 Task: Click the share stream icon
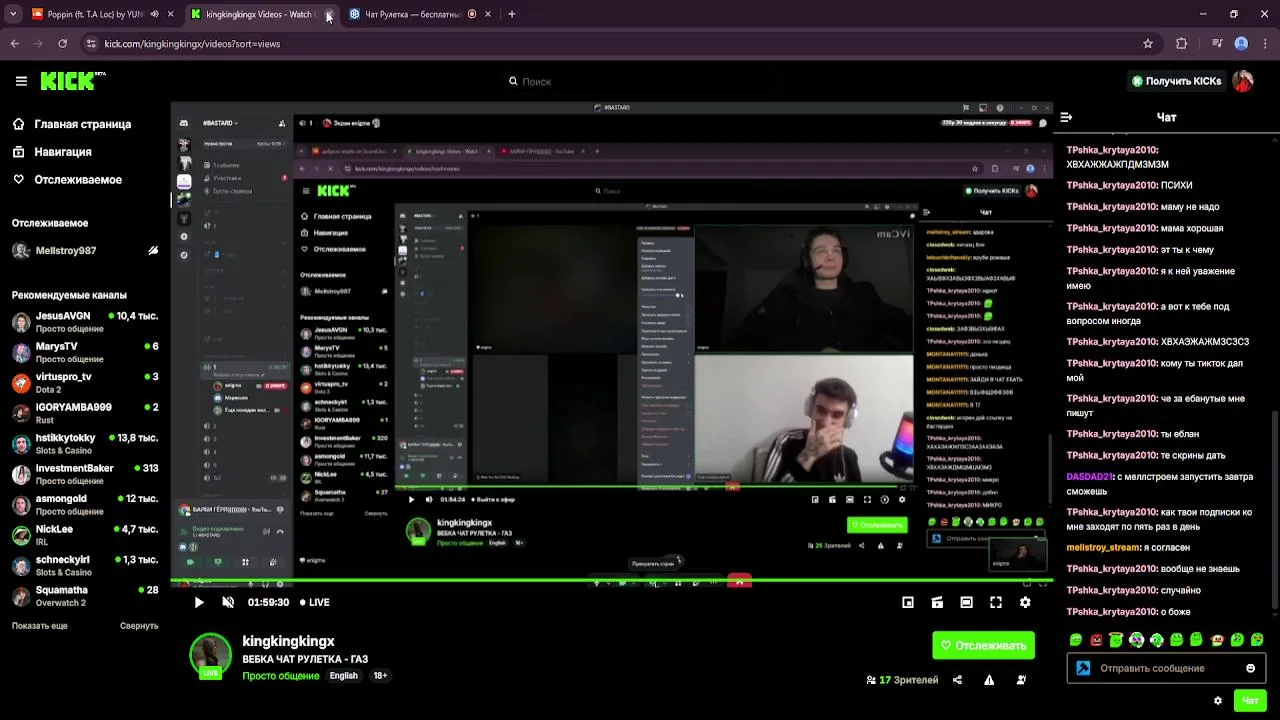pyautogui.click(x=957, y=680)
